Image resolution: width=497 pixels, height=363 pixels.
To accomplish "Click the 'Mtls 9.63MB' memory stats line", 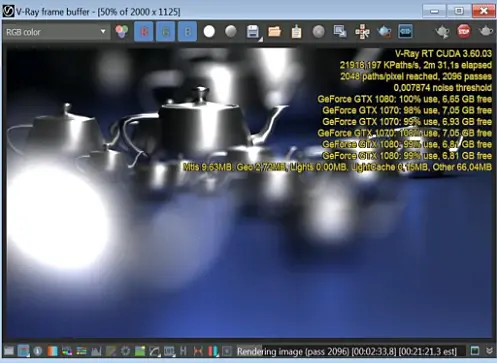I will pos(337,167).
